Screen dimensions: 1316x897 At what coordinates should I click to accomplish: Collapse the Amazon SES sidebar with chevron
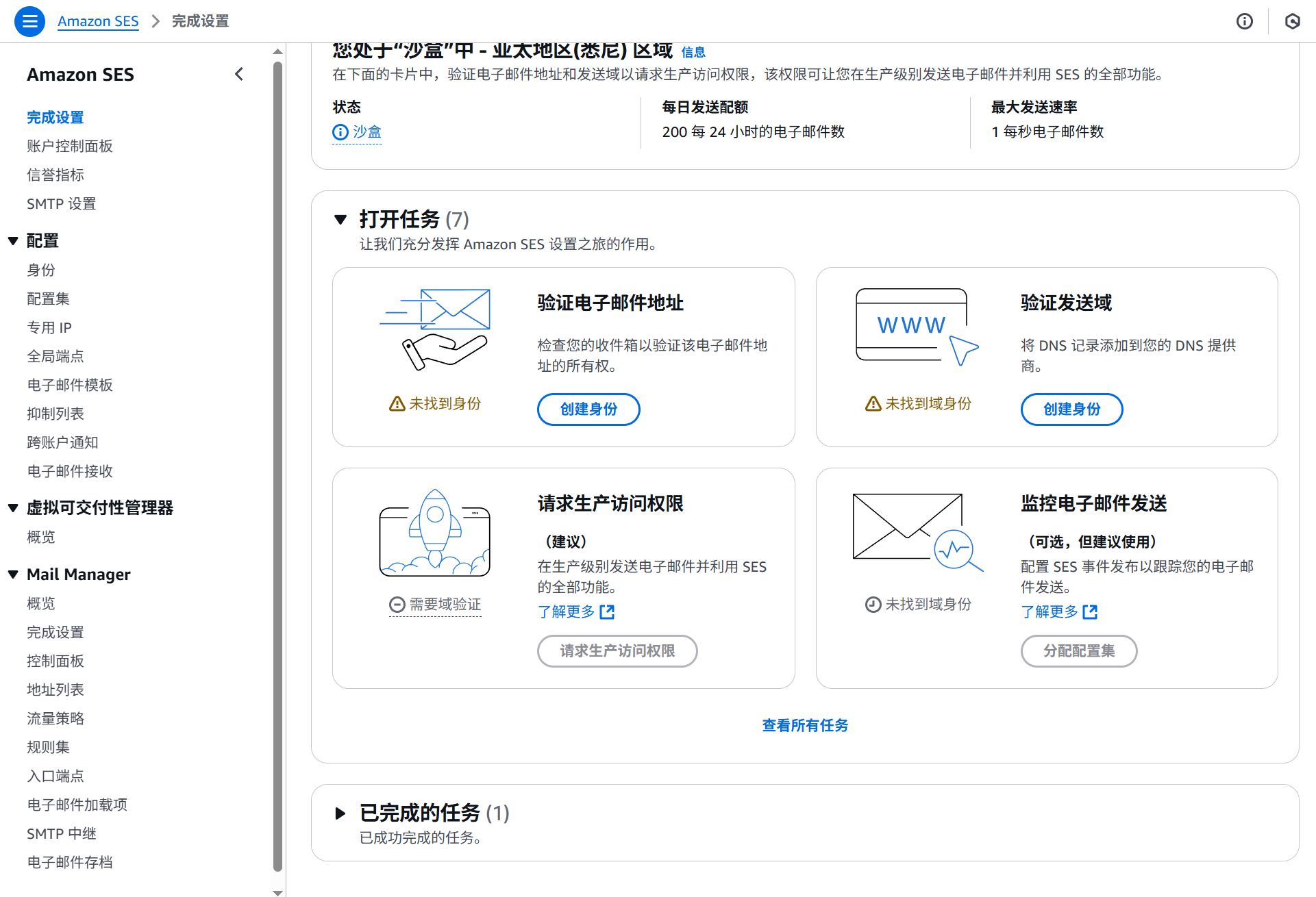tap(239, 74)
